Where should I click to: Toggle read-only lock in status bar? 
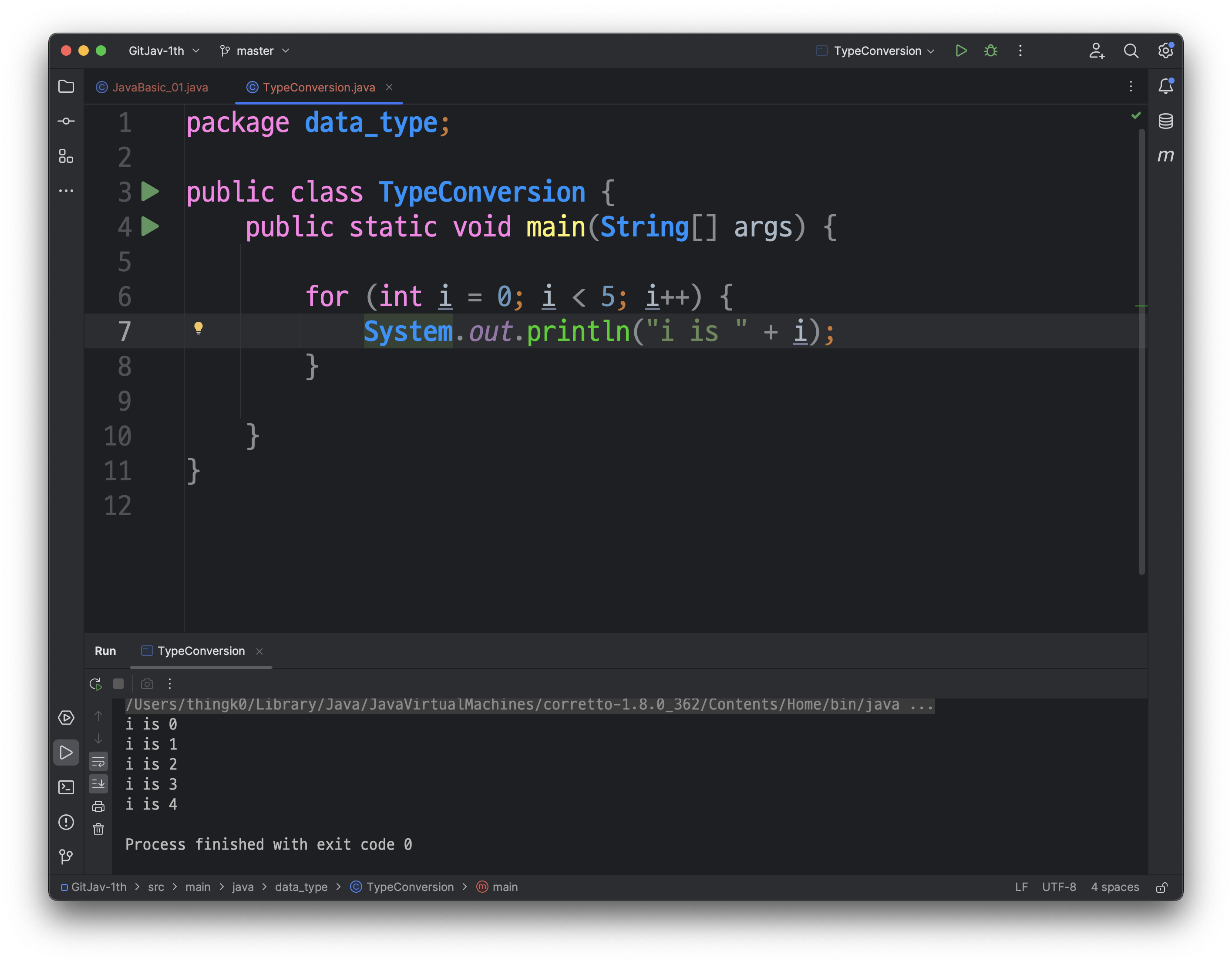point(1162,887)
